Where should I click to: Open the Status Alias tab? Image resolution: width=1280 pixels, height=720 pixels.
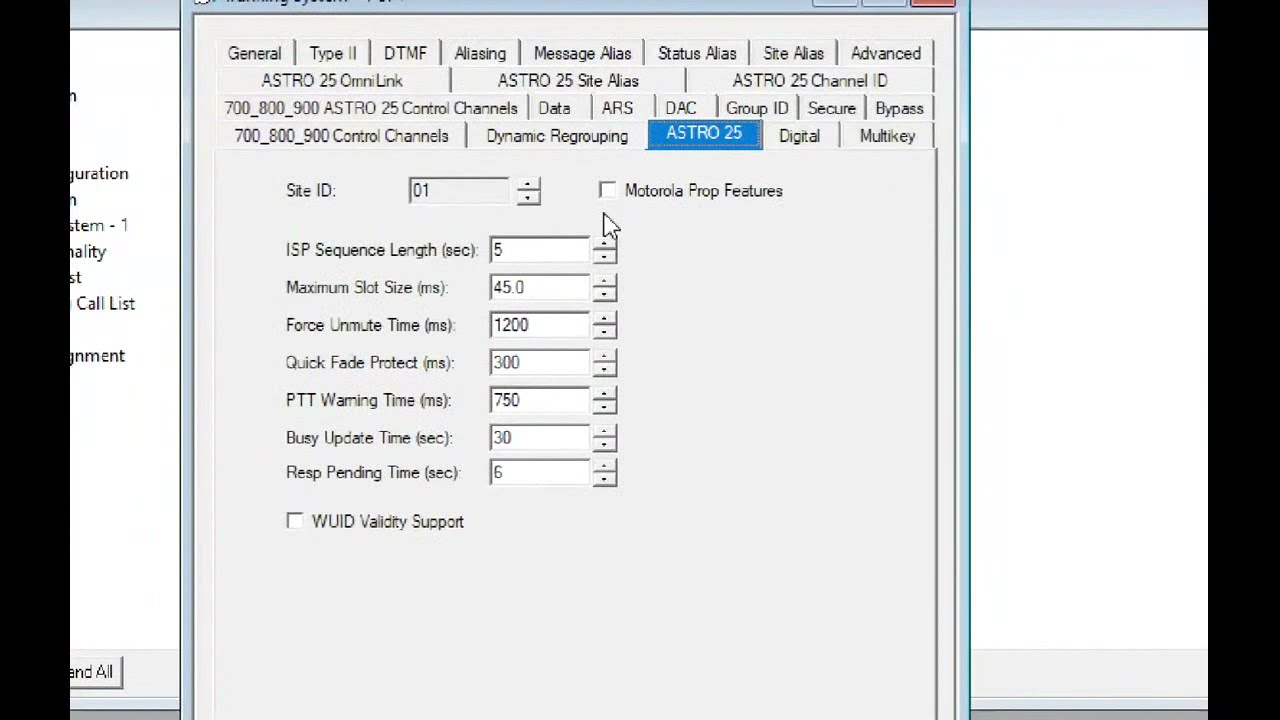pos(697,53)
